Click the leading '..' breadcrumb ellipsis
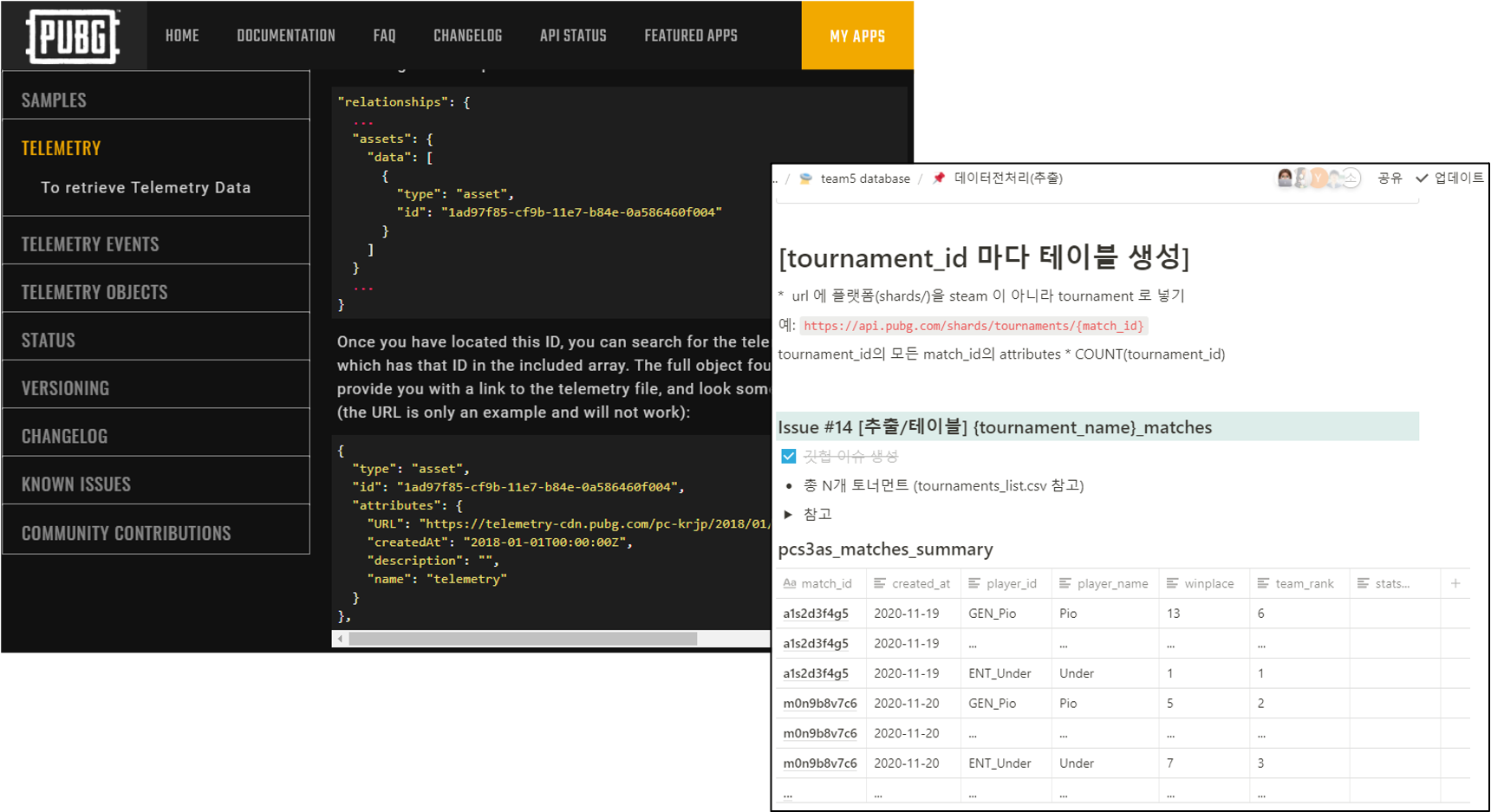This screenshot has width=1491, height=812. [776, 179]
